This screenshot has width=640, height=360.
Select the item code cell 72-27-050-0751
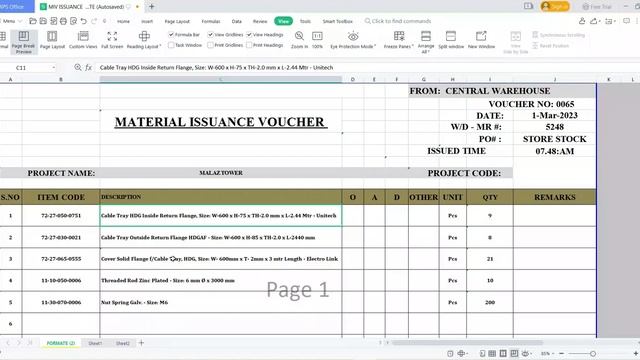click(61, 216)
